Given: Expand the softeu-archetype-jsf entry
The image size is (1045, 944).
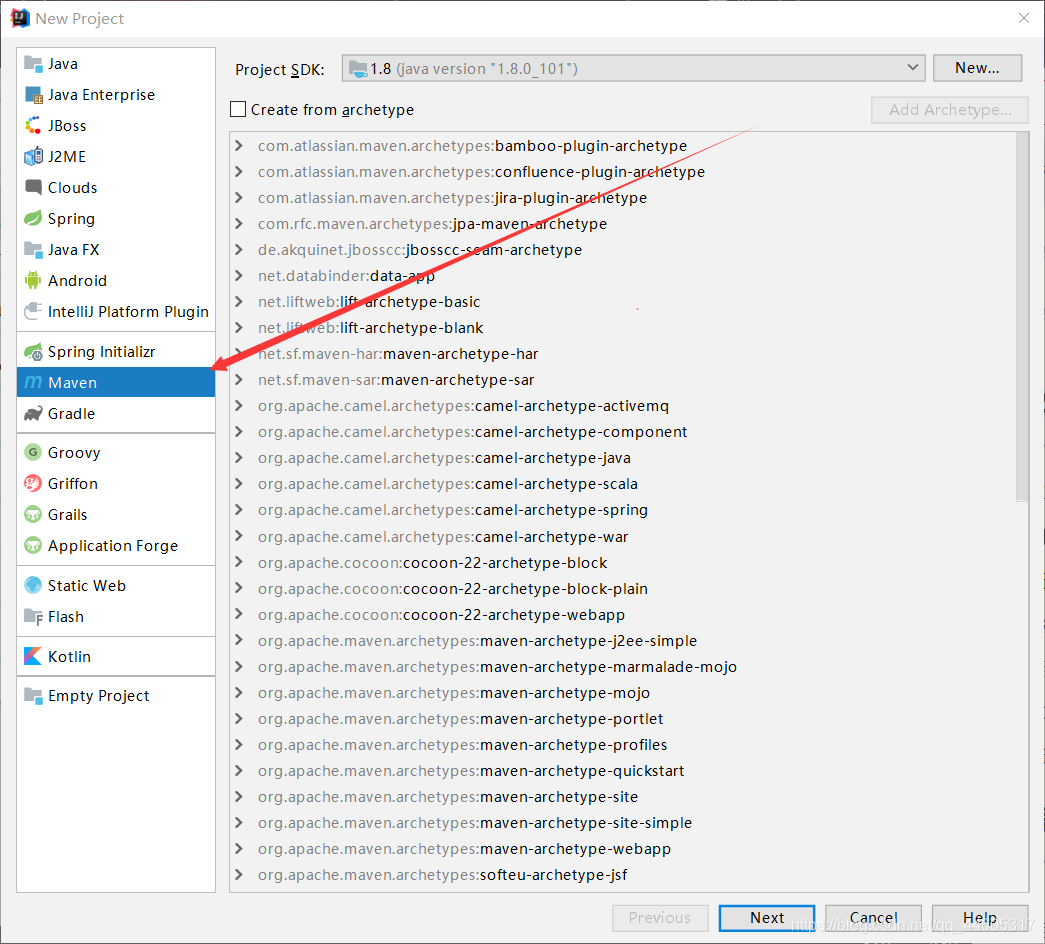Looking at the screenshot, I should (239, 875).
